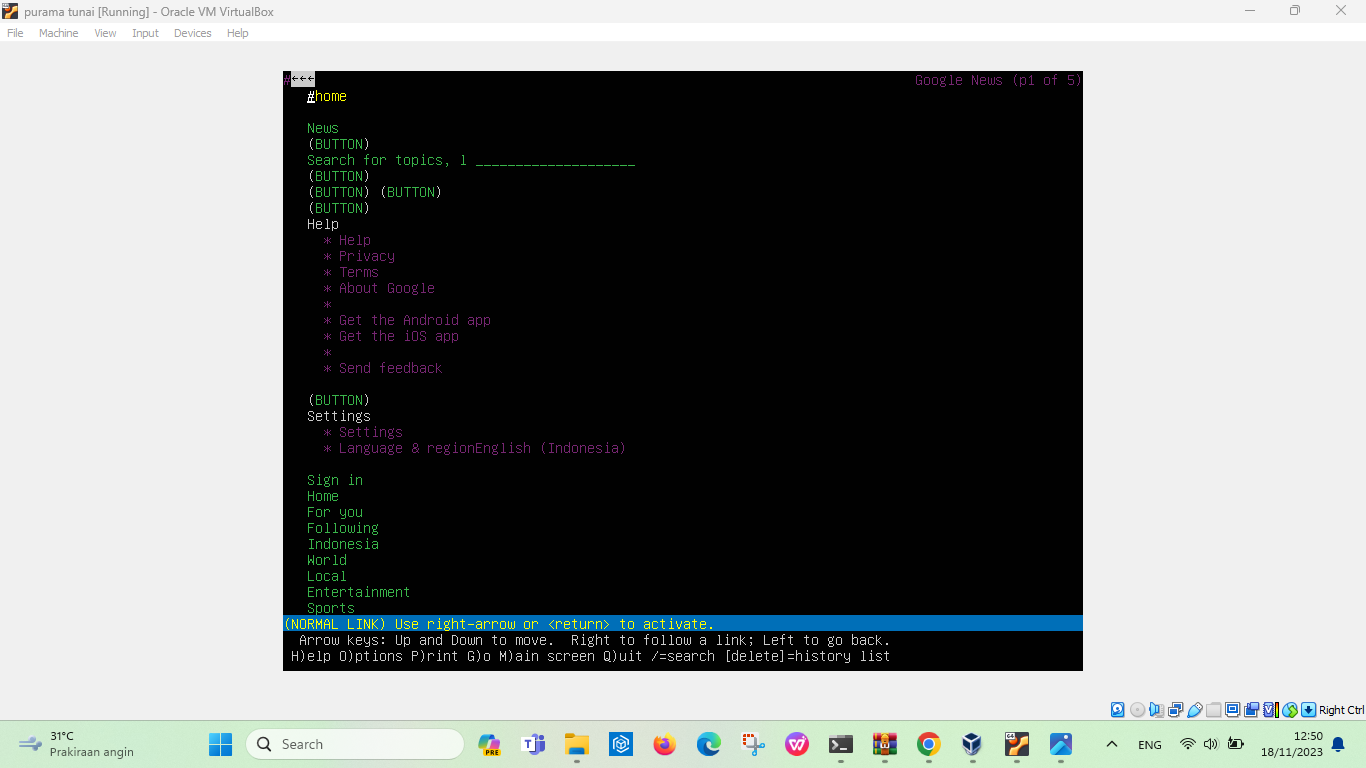The image size is (1366, 768).
Task: Open the ENG input language switcher
Action: [1150, 745]
